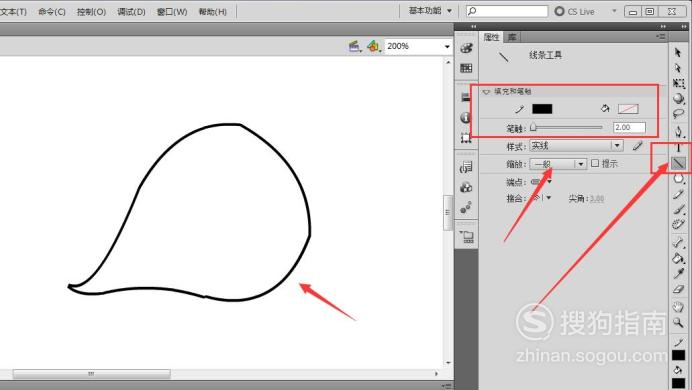This screenshot has height=390, width=692.
Task: Open the Properties panel options menu
Action: point(661,37)
